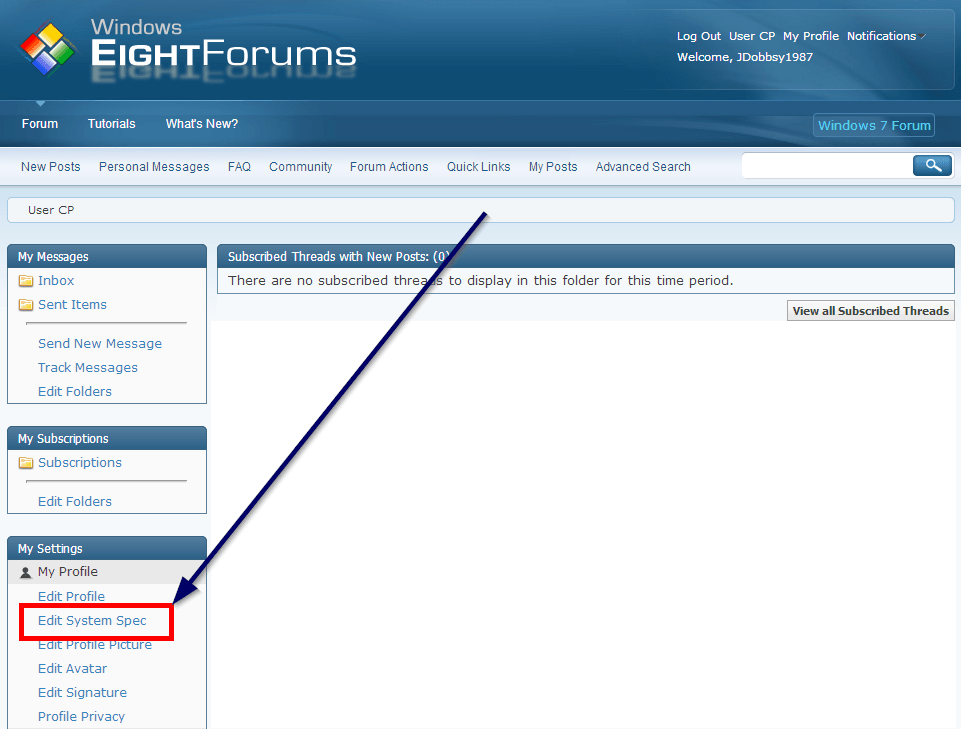Click the My Messages panel header

tap(107, 256)
